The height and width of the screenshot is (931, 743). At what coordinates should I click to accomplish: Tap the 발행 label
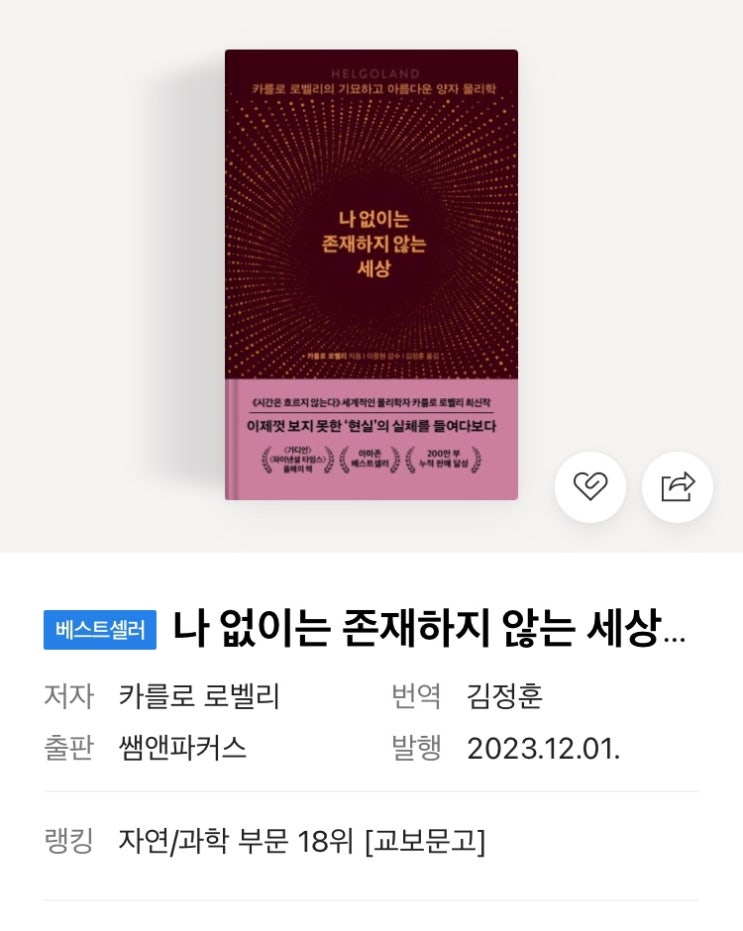click(x=416, y=748)
